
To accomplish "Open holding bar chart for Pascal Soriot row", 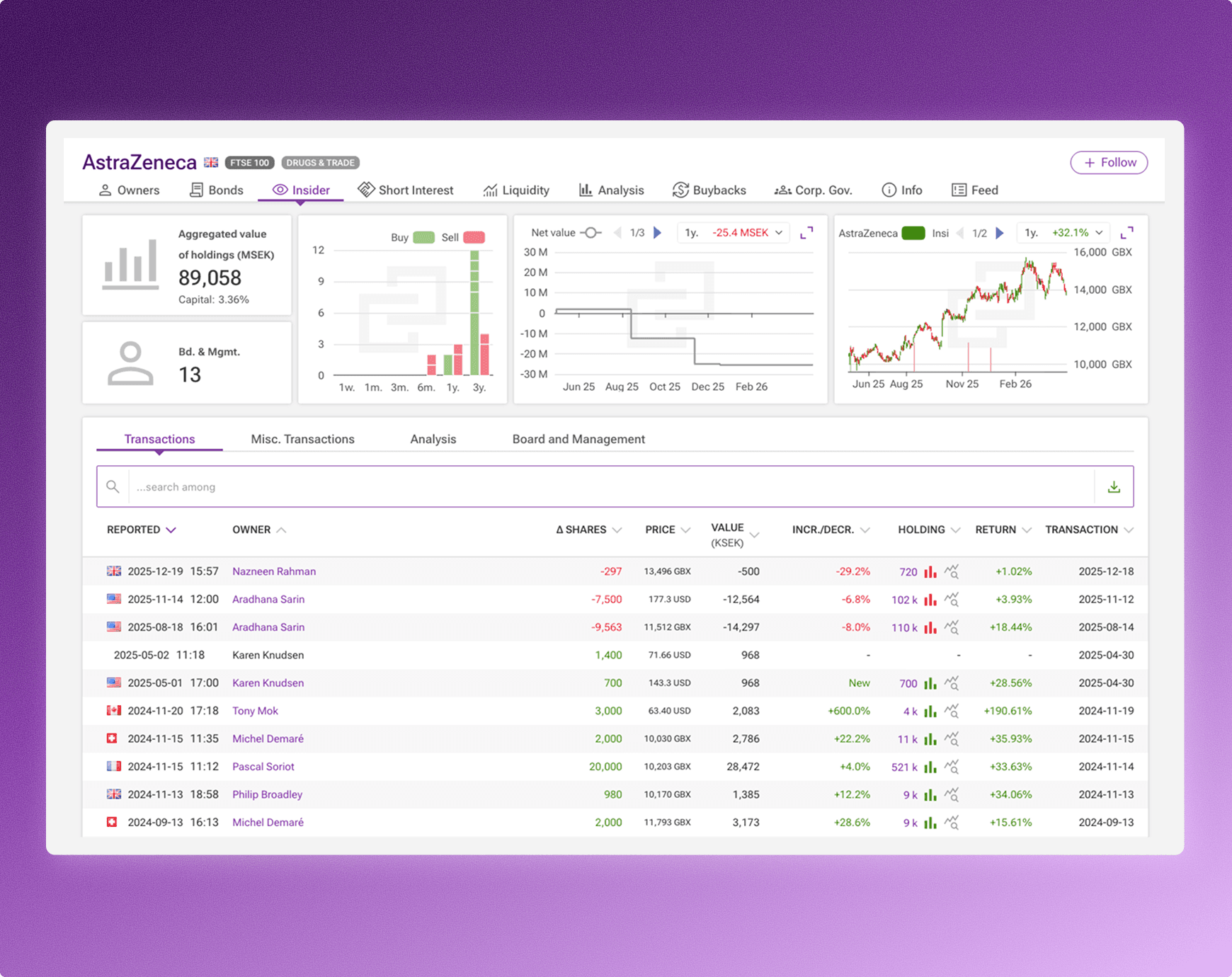I will tap(930, 767).
